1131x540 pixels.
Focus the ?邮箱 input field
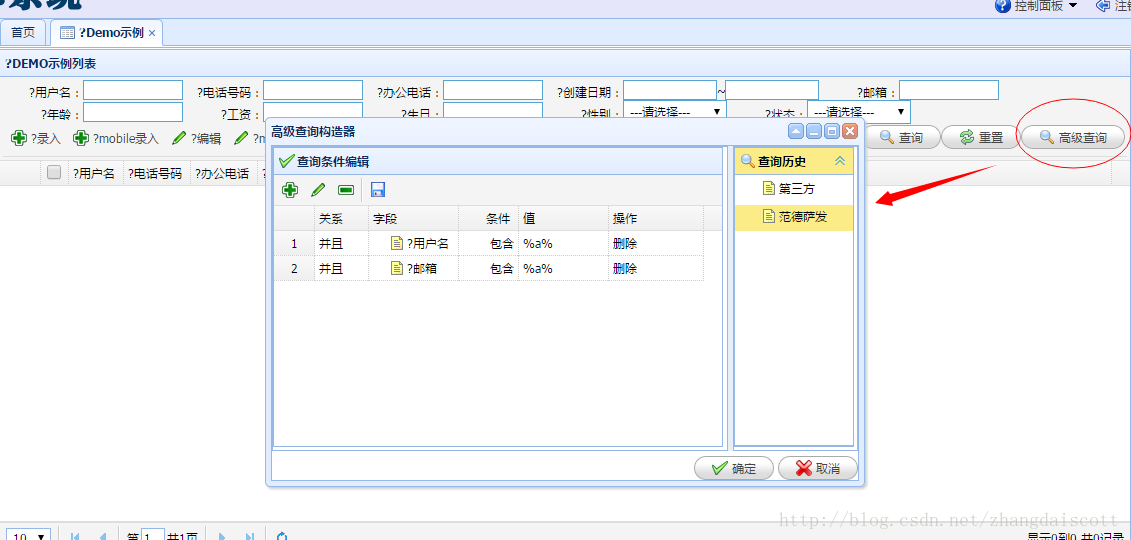(949, 90)
